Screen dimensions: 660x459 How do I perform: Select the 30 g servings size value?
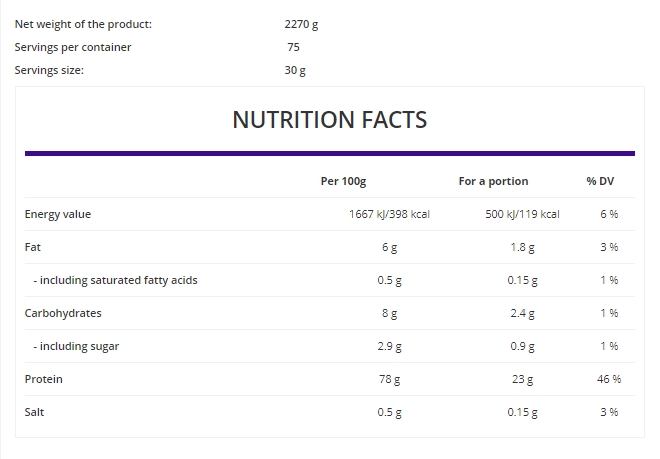click(295, 70)
